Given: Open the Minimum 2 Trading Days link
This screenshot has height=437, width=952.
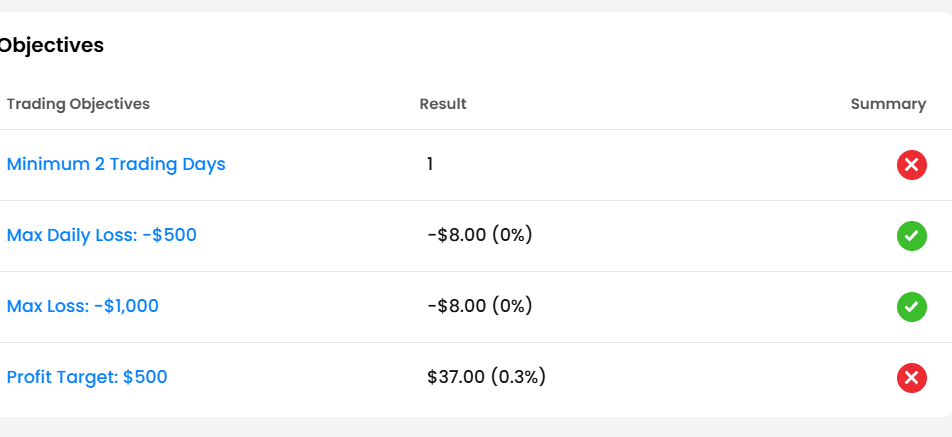Looking at the screenshot, I should (116, 164).
